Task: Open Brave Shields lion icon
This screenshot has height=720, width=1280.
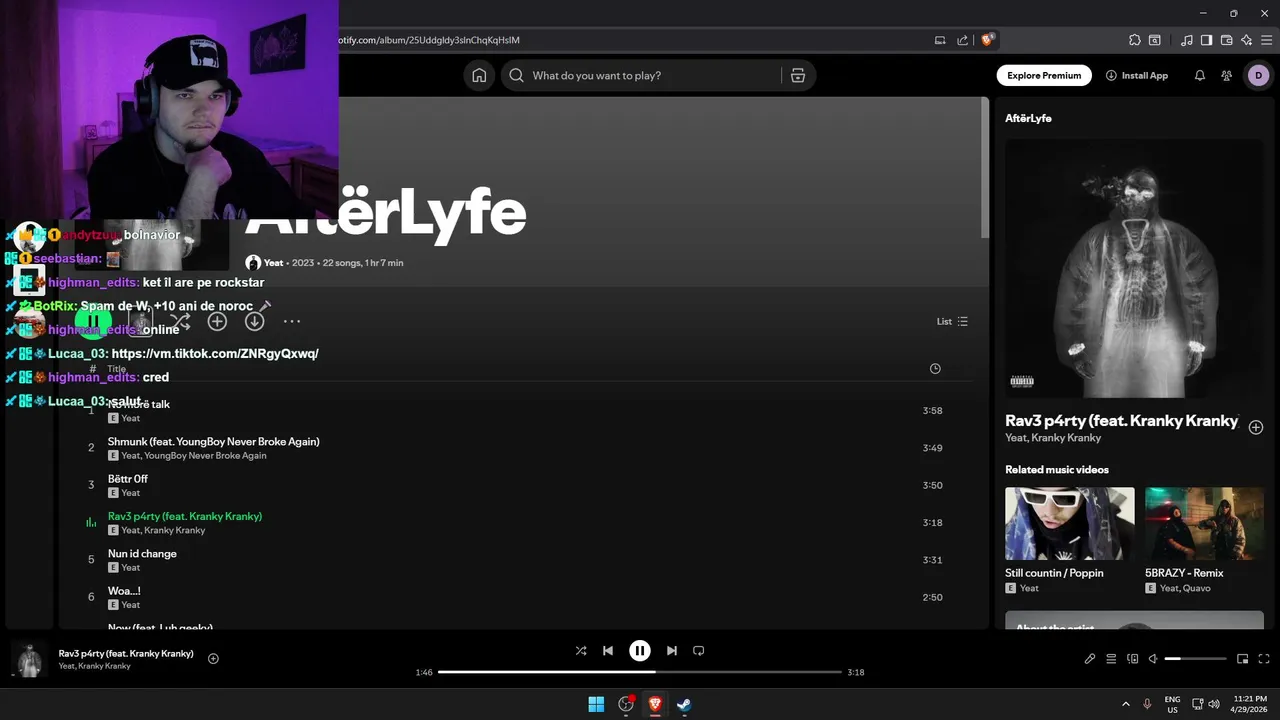Action: pos(988,40)
